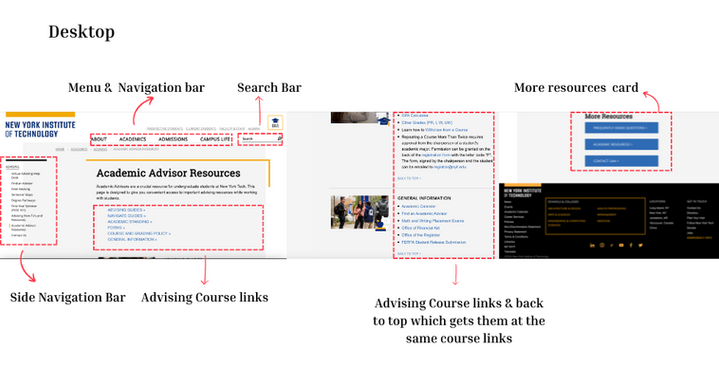This screenshot has width=719, height=367.
Task: Click Back to Top below FERPA link
Action: (x=409, y=254)
